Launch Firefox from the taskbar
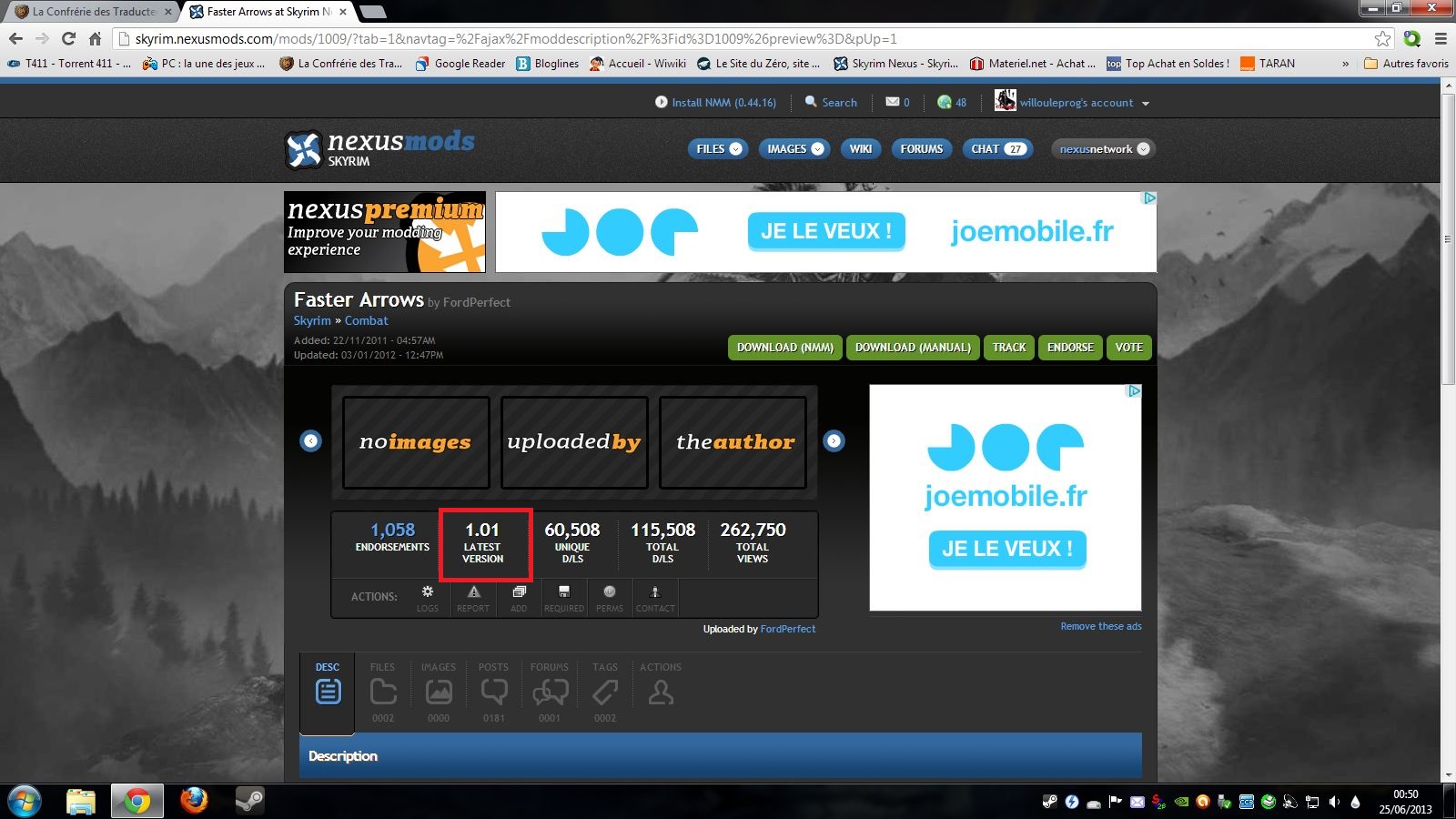 point(193,801)
